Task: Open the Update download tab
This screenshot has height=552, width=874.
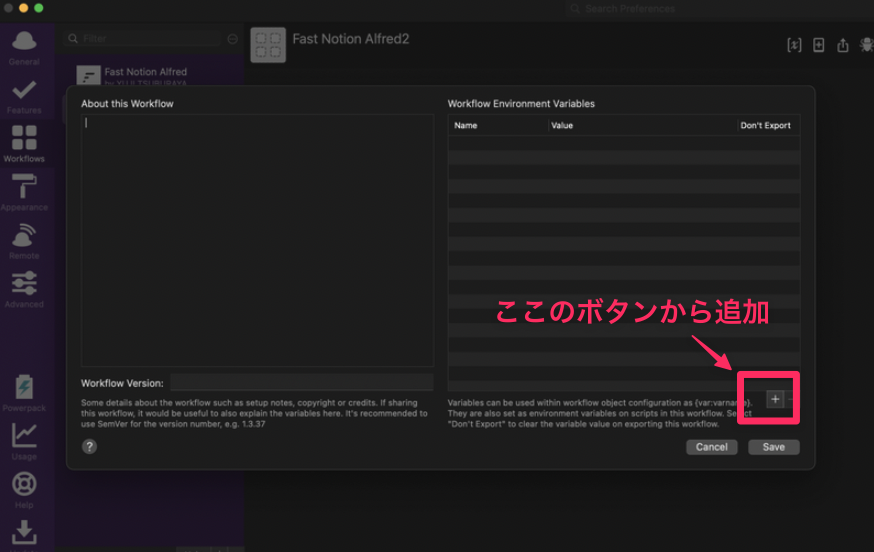Action: [x=24, y=534]
